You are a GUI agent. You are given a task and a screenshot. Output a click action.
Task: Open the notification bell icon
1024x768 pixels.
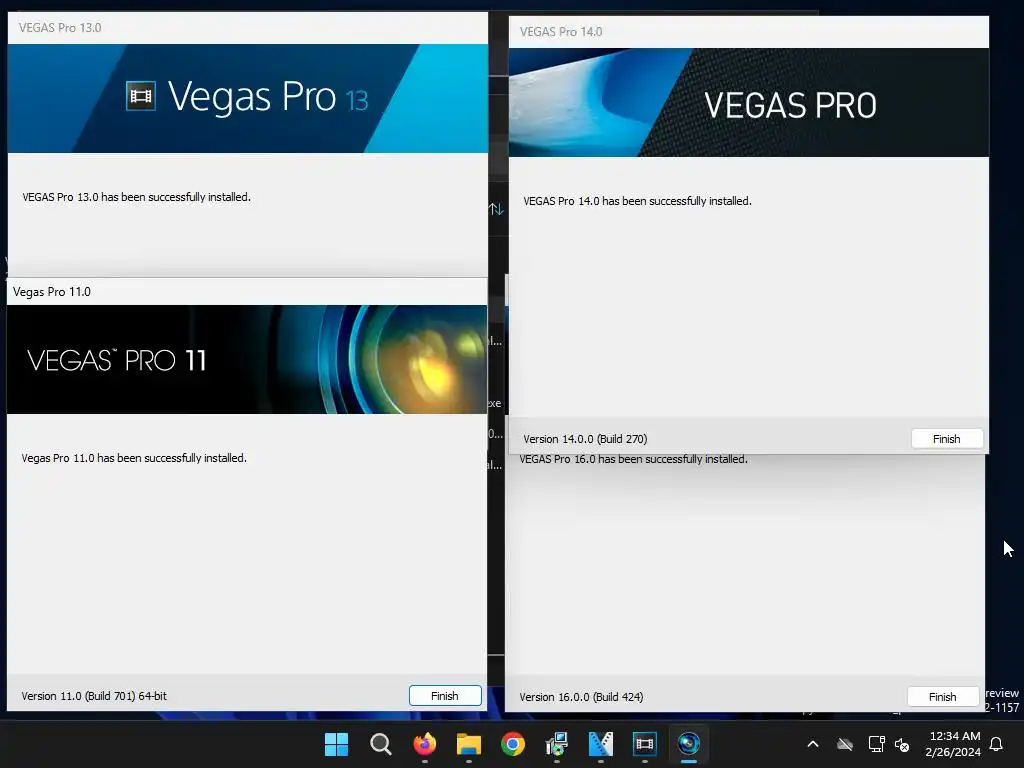coord(997,744)
